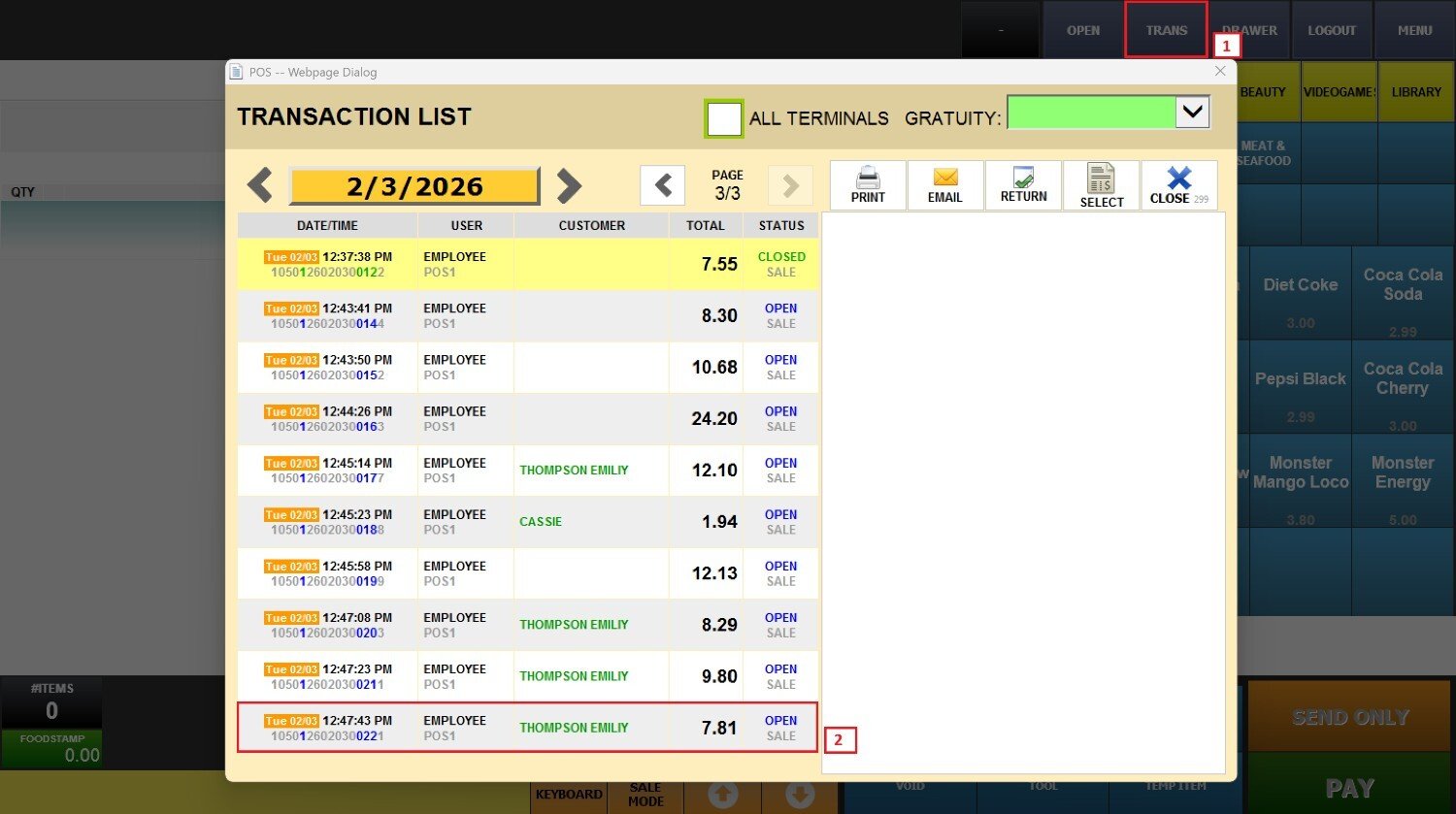
Task: Click the SELECT receipt icon
Action: (x=1101, y=179)
